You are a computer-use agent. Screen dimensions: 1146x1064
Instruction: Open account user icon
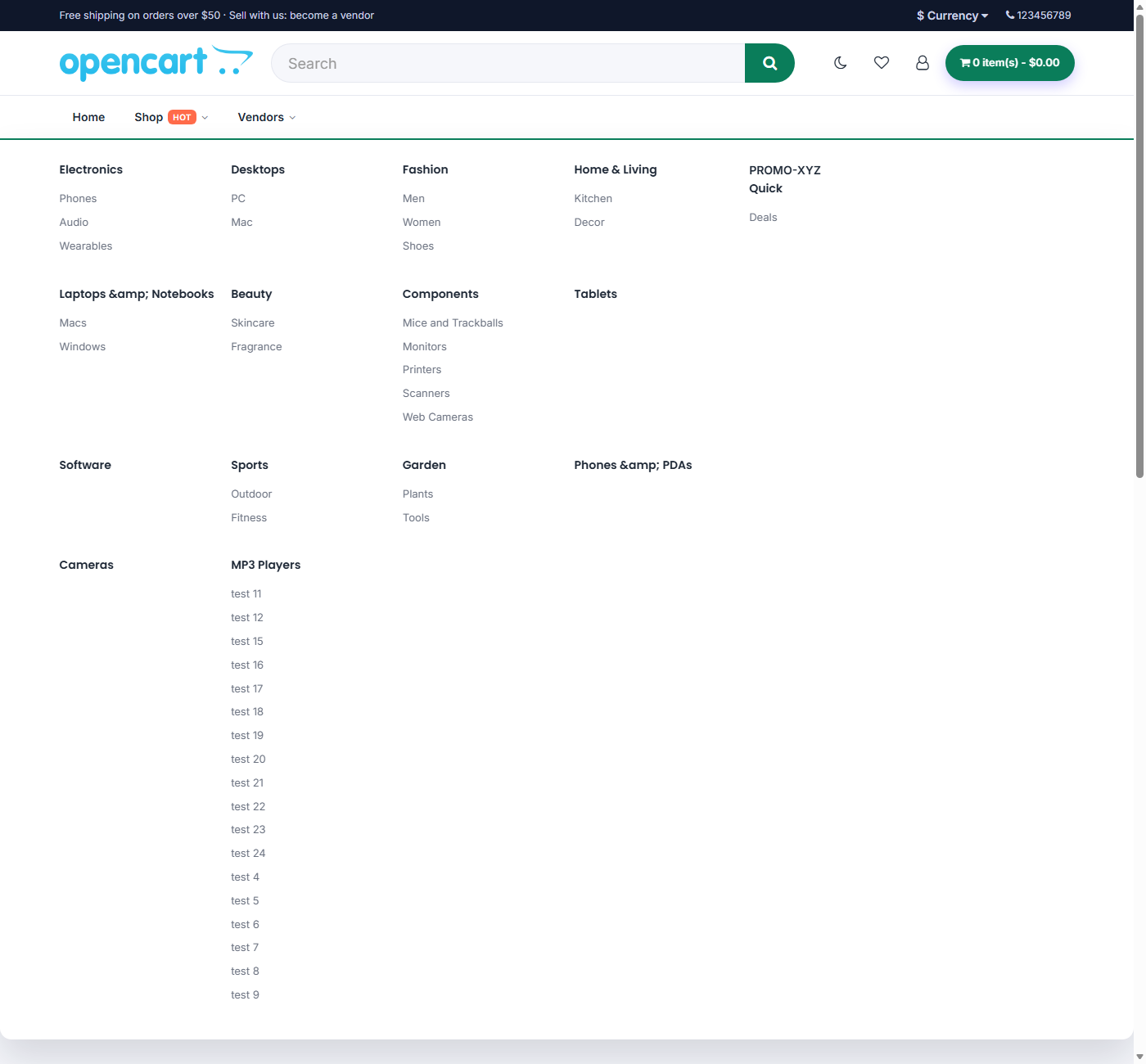point(923,63)
